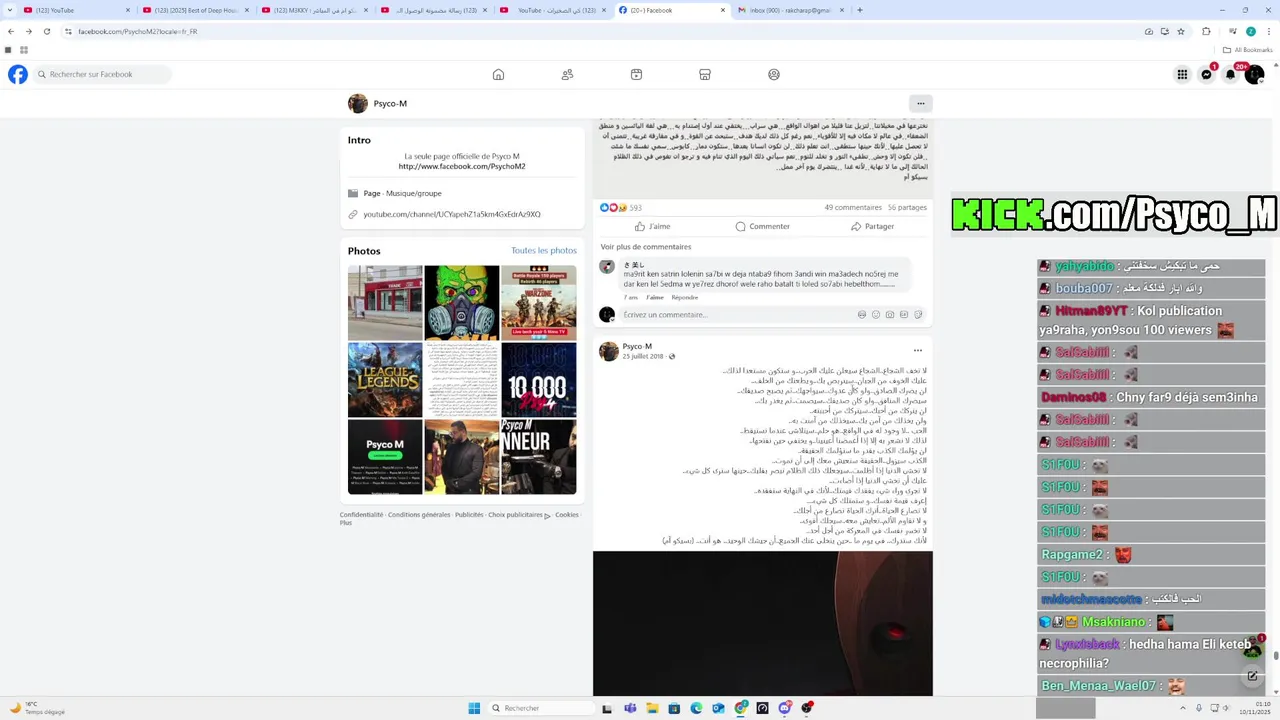Viewport: 1280px width, 720px height.
Task: Click the browser address bar URL
Action: coord(137,31)
